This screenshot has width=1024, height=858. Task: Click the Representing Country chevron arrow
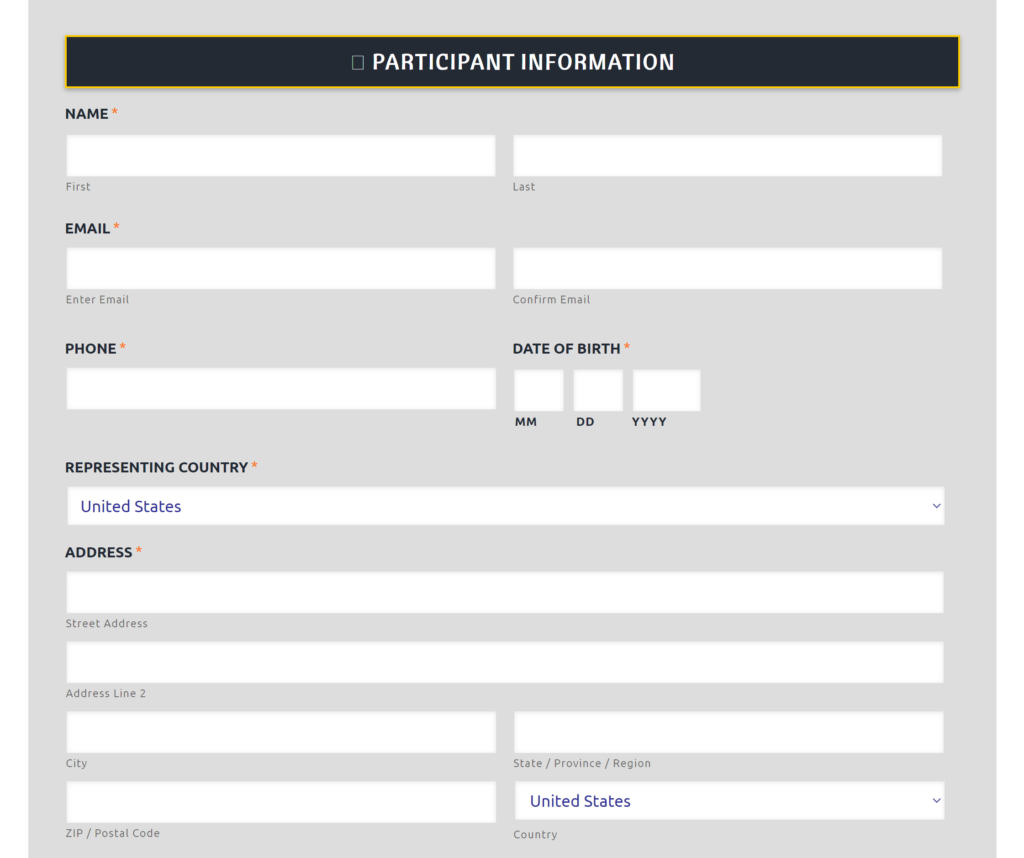937,505
